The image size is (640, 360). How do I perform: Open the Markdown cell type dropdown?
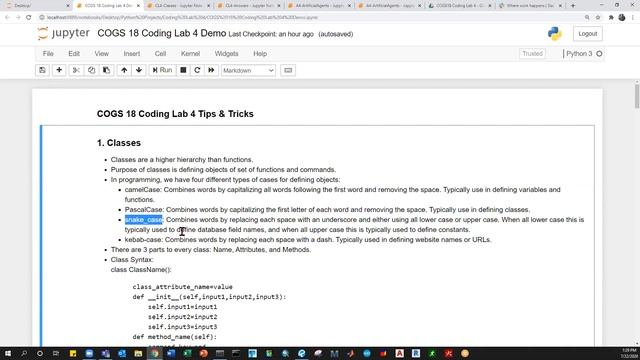pos(248,70)
